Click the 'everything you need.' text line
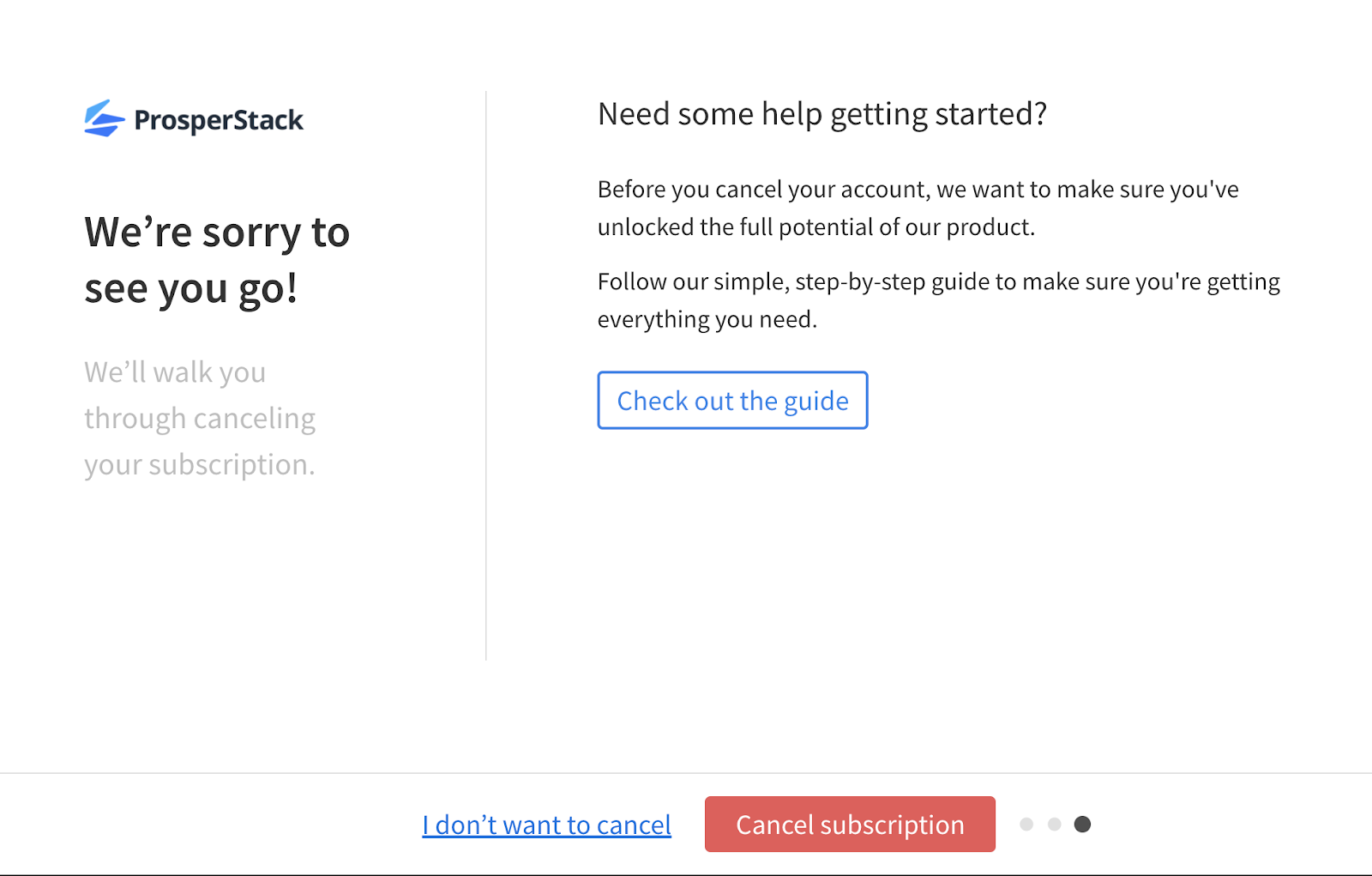The height and width of the screenshot is (876, 1372). click(x=707, y=320)
